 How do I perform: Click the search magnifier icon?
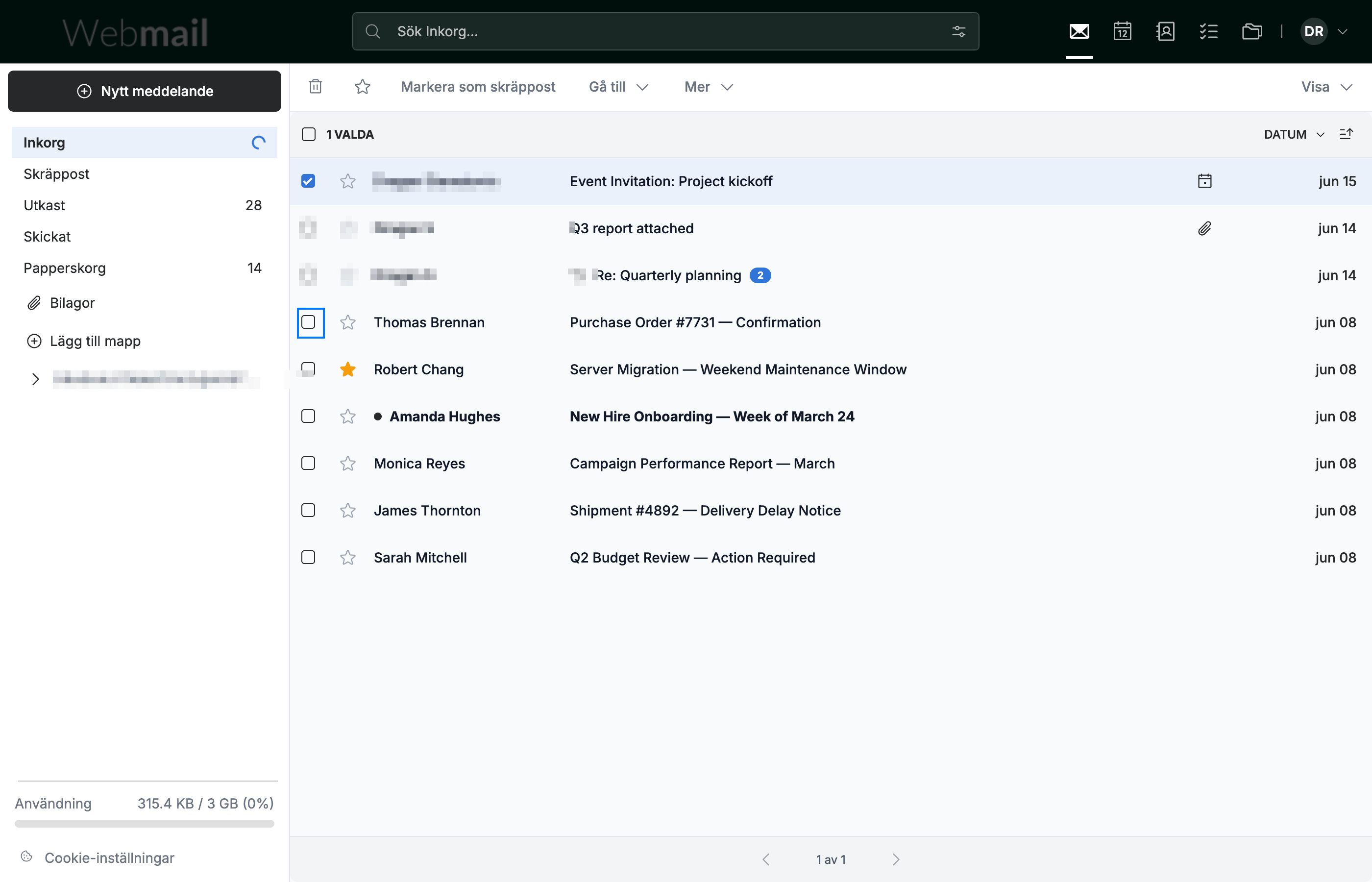(373, 31)
